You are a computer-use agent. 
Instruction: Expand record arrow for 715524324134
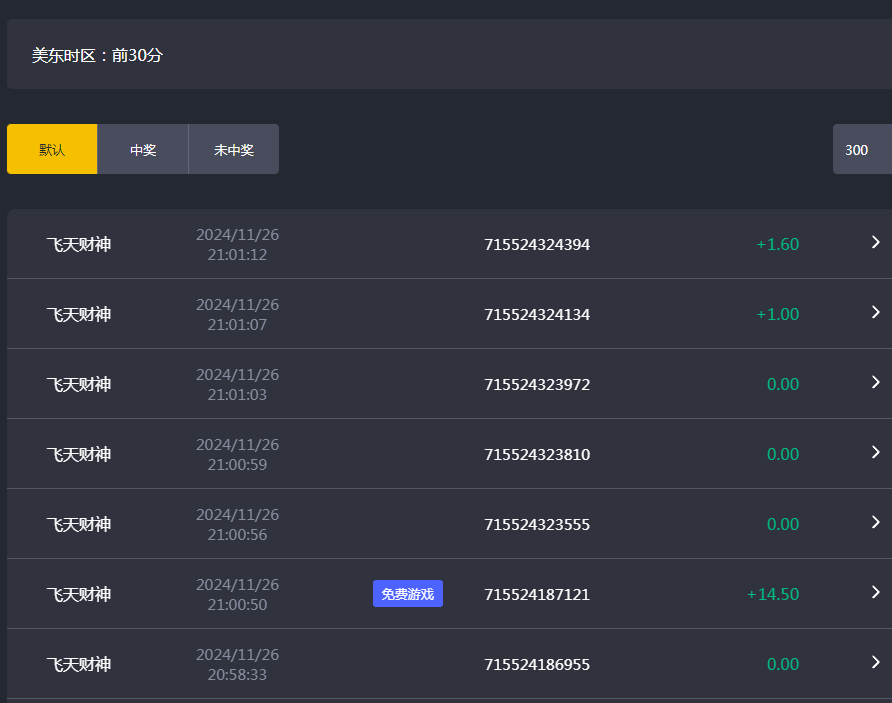point(875,313)
